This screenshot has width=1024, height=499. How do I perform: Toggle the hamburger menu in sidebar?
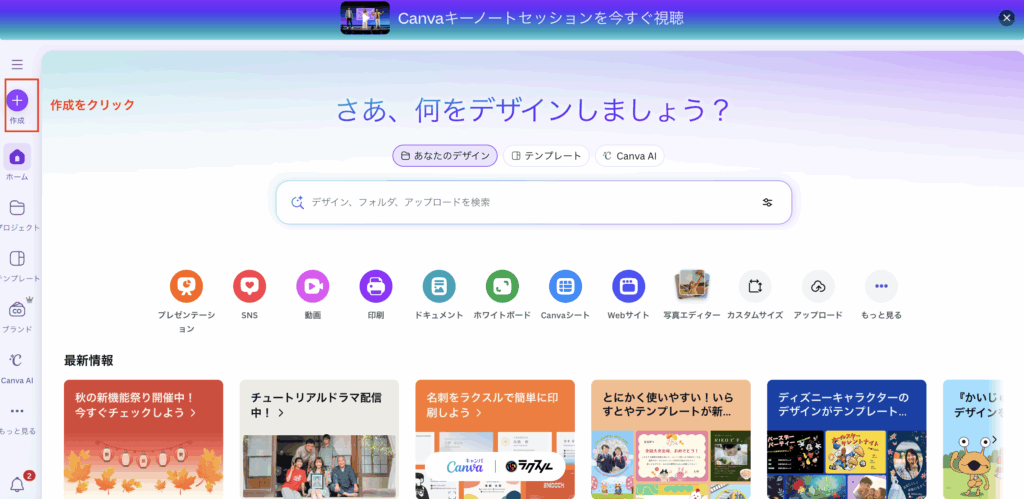[x=17, y=64]
